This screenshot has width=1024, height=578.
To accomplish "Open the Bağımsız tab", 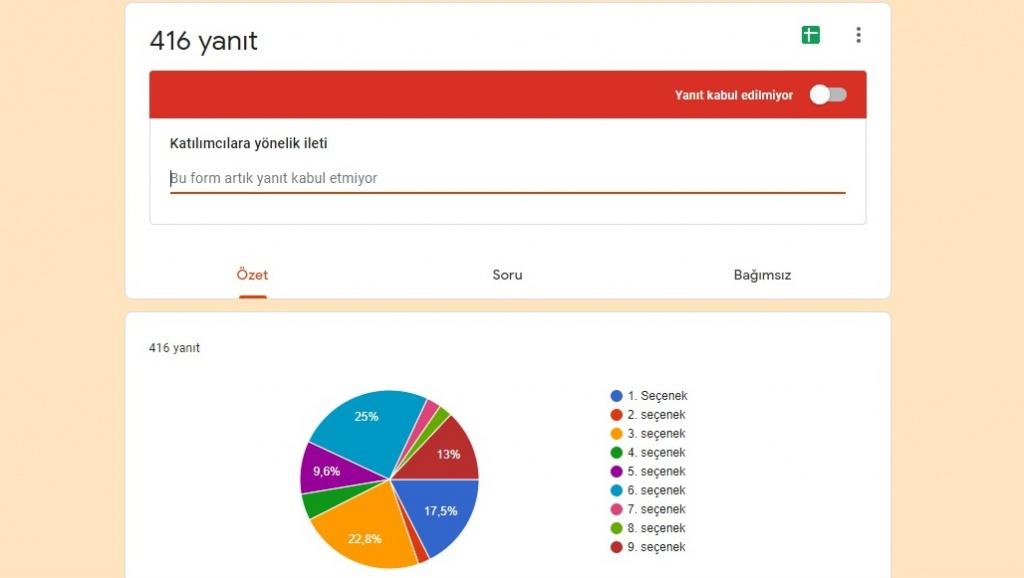I will (x=762, y=275).
